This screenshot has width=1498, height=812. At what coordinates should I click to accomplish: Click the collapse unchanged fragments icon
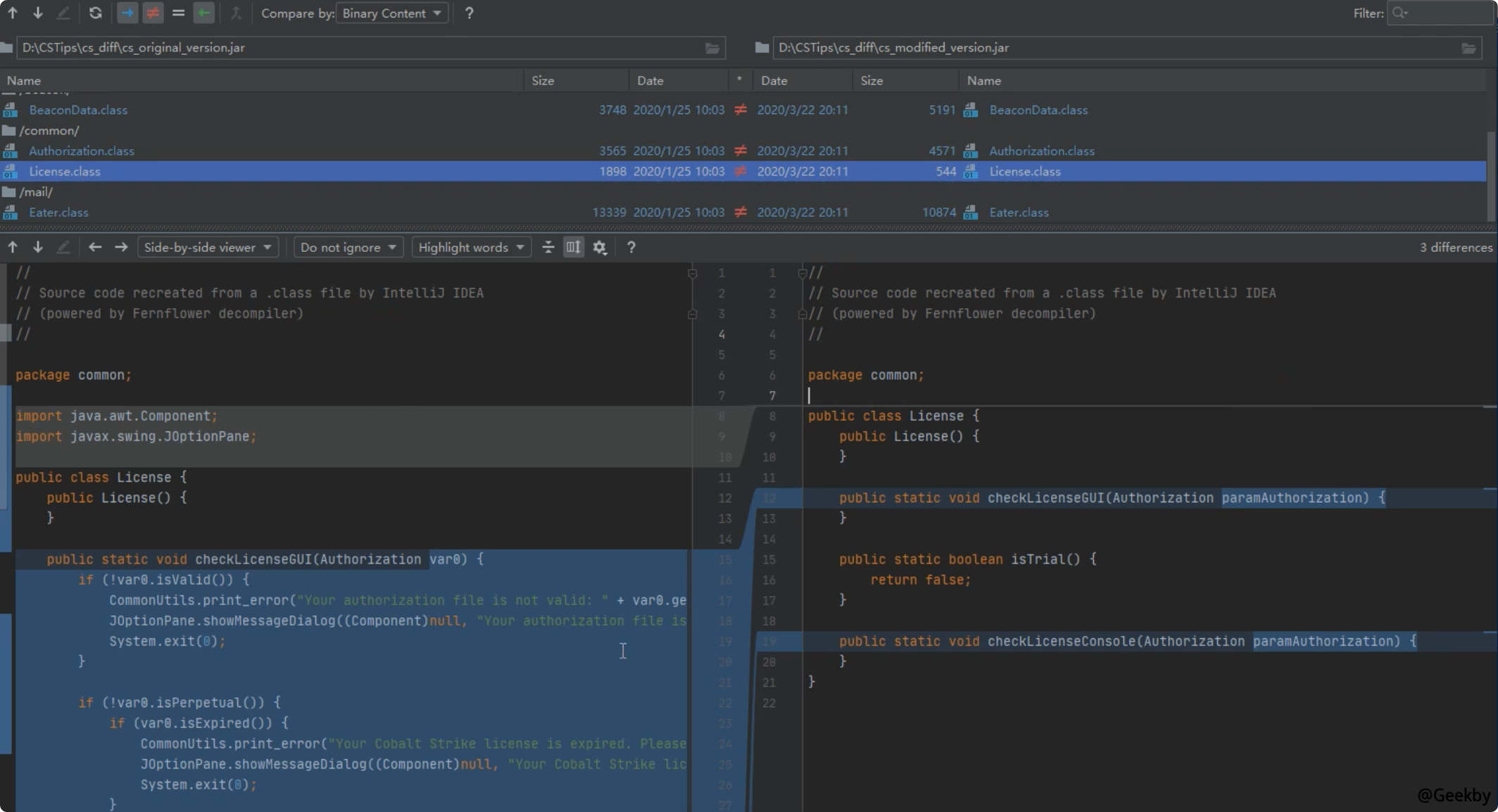(548, 247)
